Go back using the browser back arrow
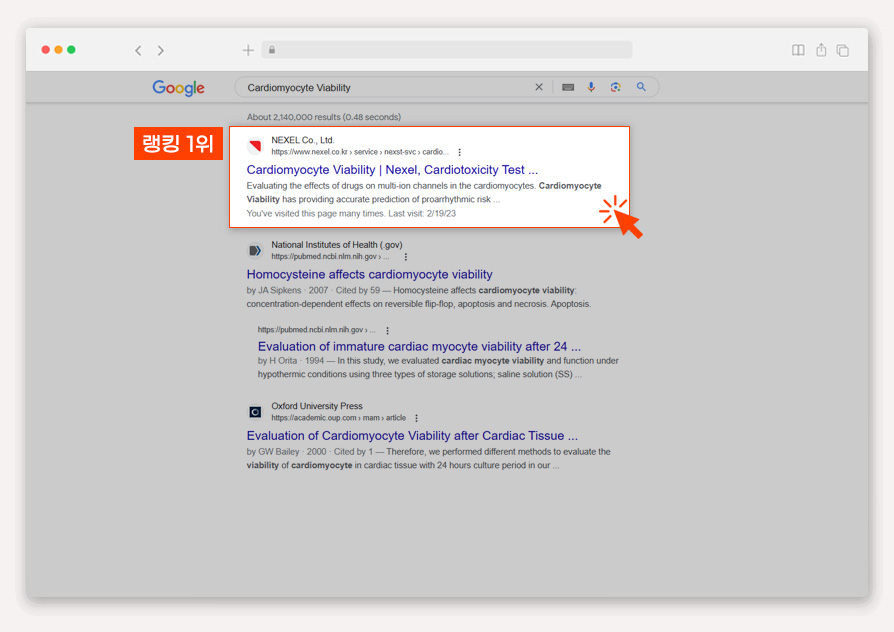The height and width of the screenshot is (632, 894). [x=138, y=51]
